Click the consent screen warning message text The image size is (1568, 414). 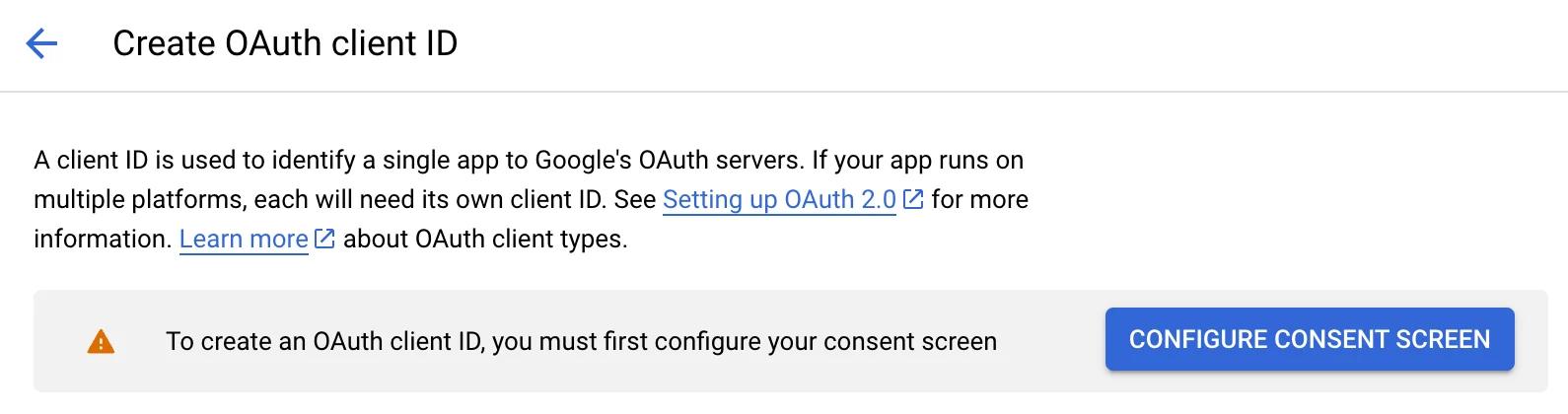tap(581, 342)
